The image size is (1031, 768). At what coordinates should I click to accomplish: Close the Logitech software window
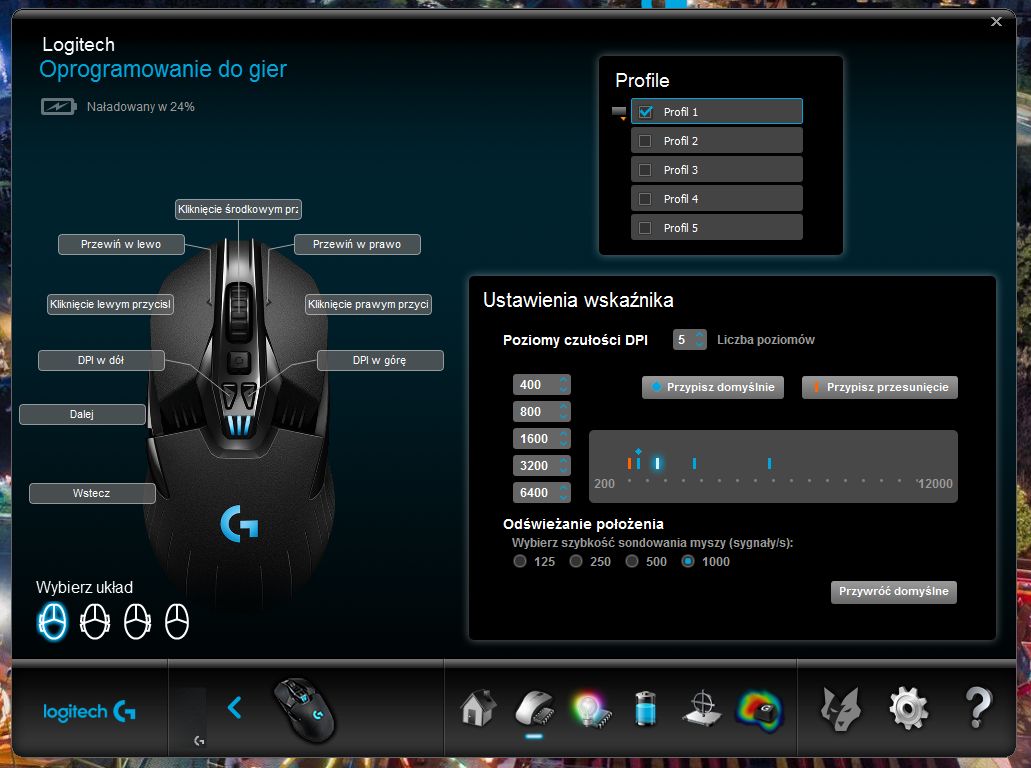tap(996, 22)
